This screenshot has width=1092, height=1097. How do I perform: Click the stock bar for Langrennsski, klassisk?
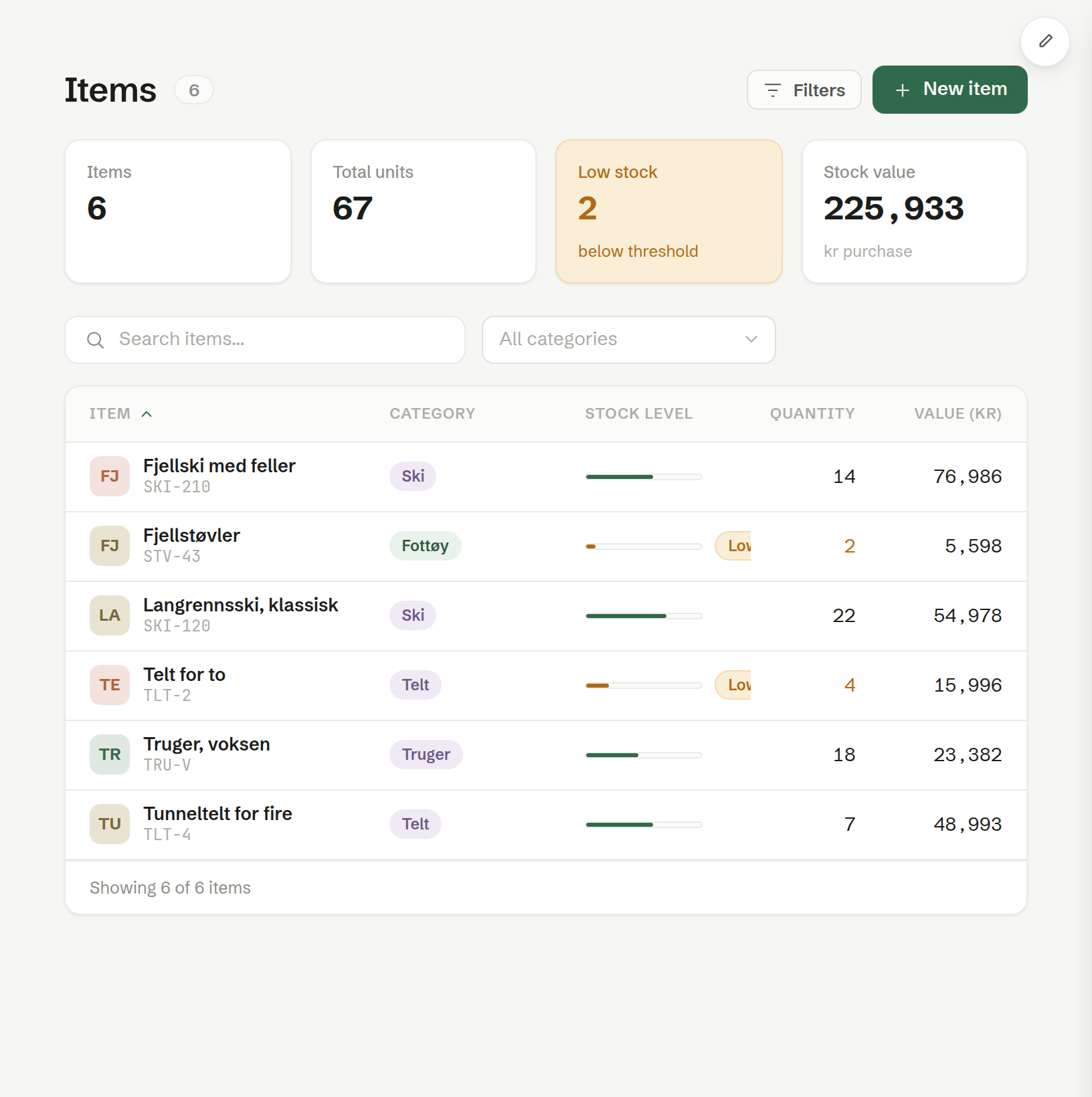tap(644, 616)
